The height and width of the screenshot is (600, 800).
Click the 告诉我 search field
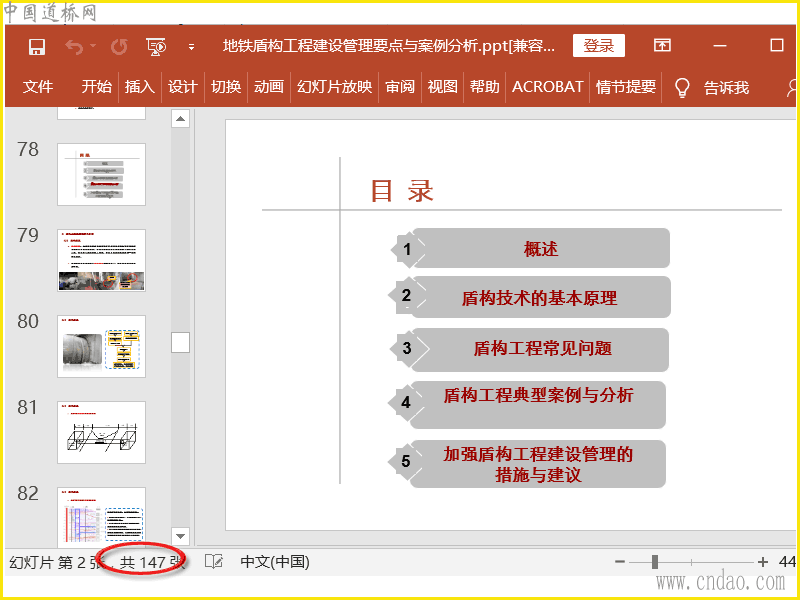click(726, 88)
